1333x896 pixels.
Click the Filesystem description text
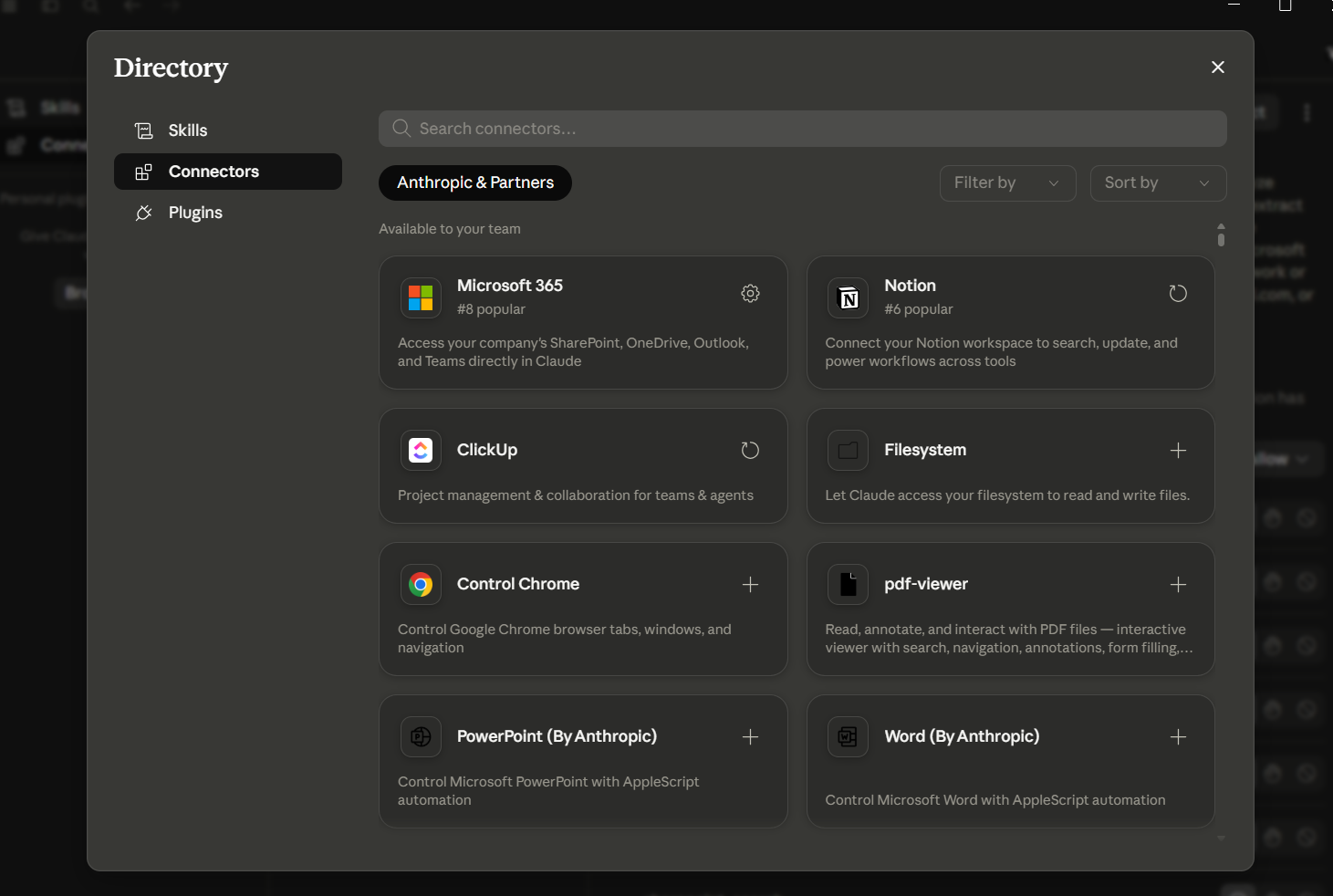1007,495
